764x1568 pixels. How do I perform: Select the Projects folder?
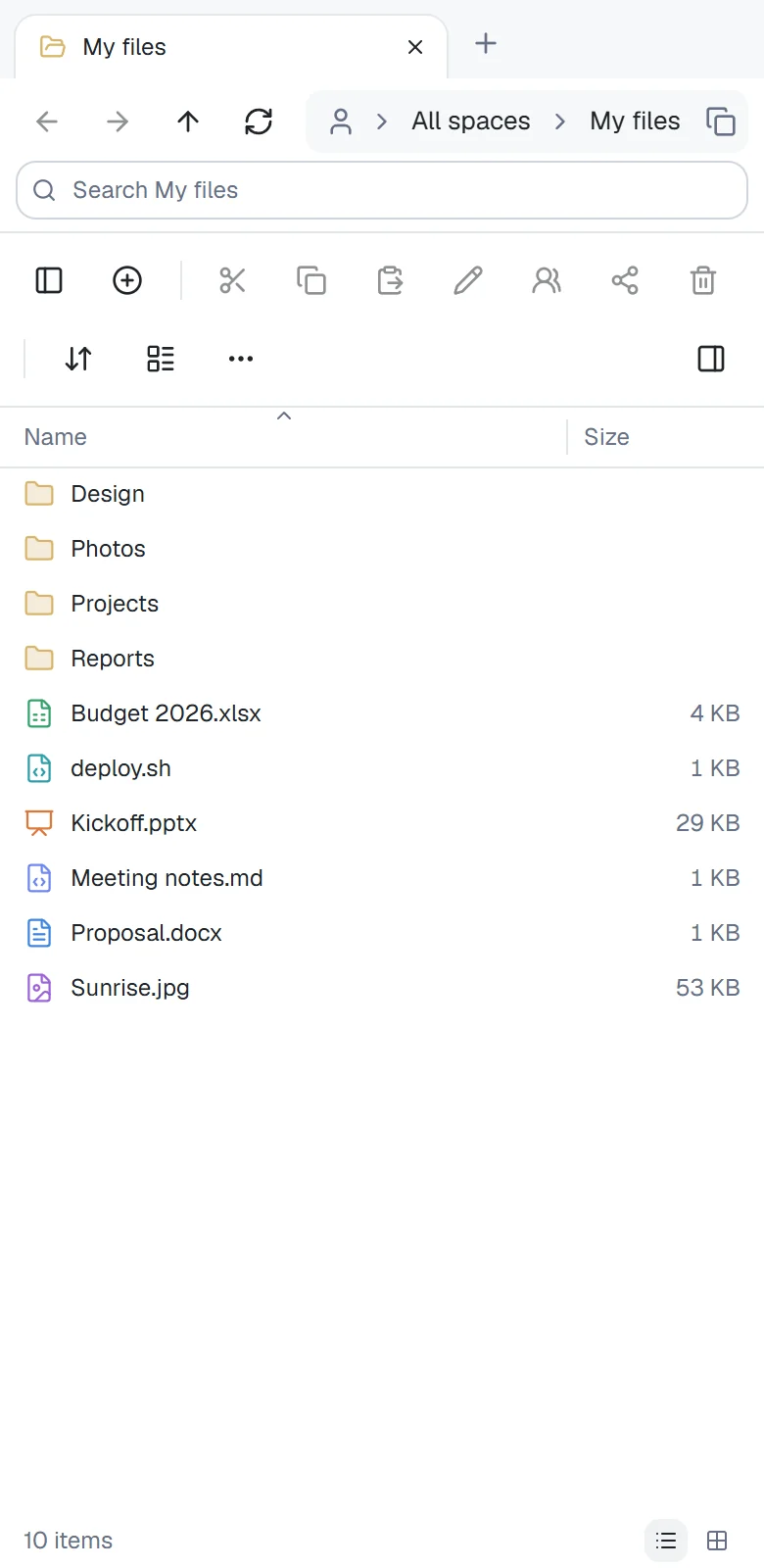tap(382, 604)
